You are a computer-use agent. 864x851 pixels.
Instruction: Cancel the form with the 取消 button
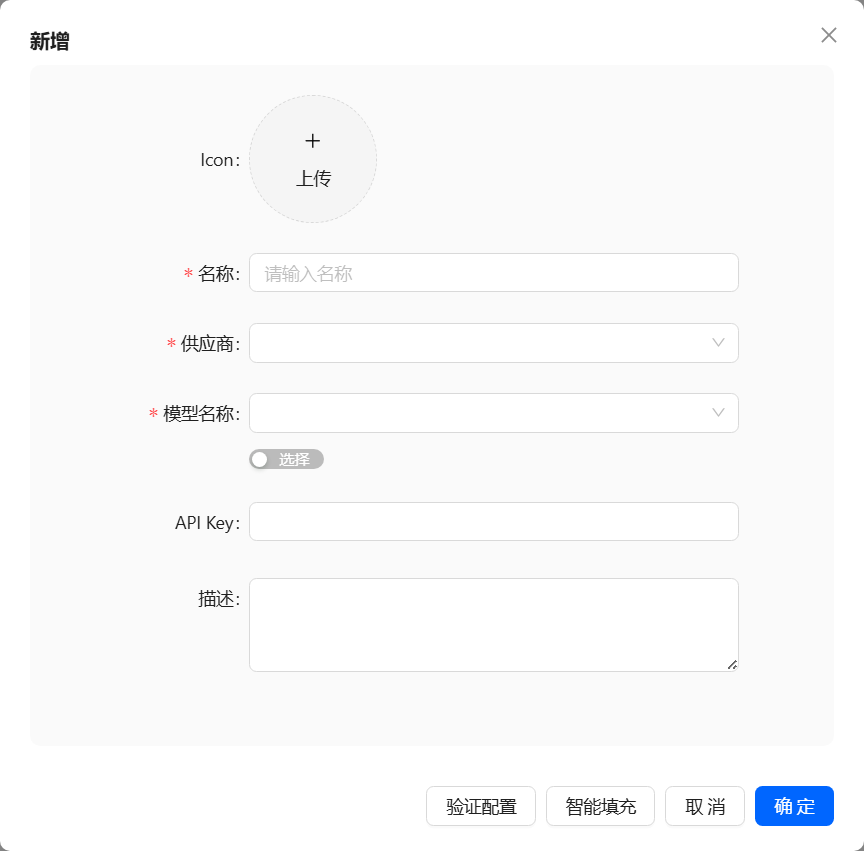pyautogui.click(x=705, y=806)
